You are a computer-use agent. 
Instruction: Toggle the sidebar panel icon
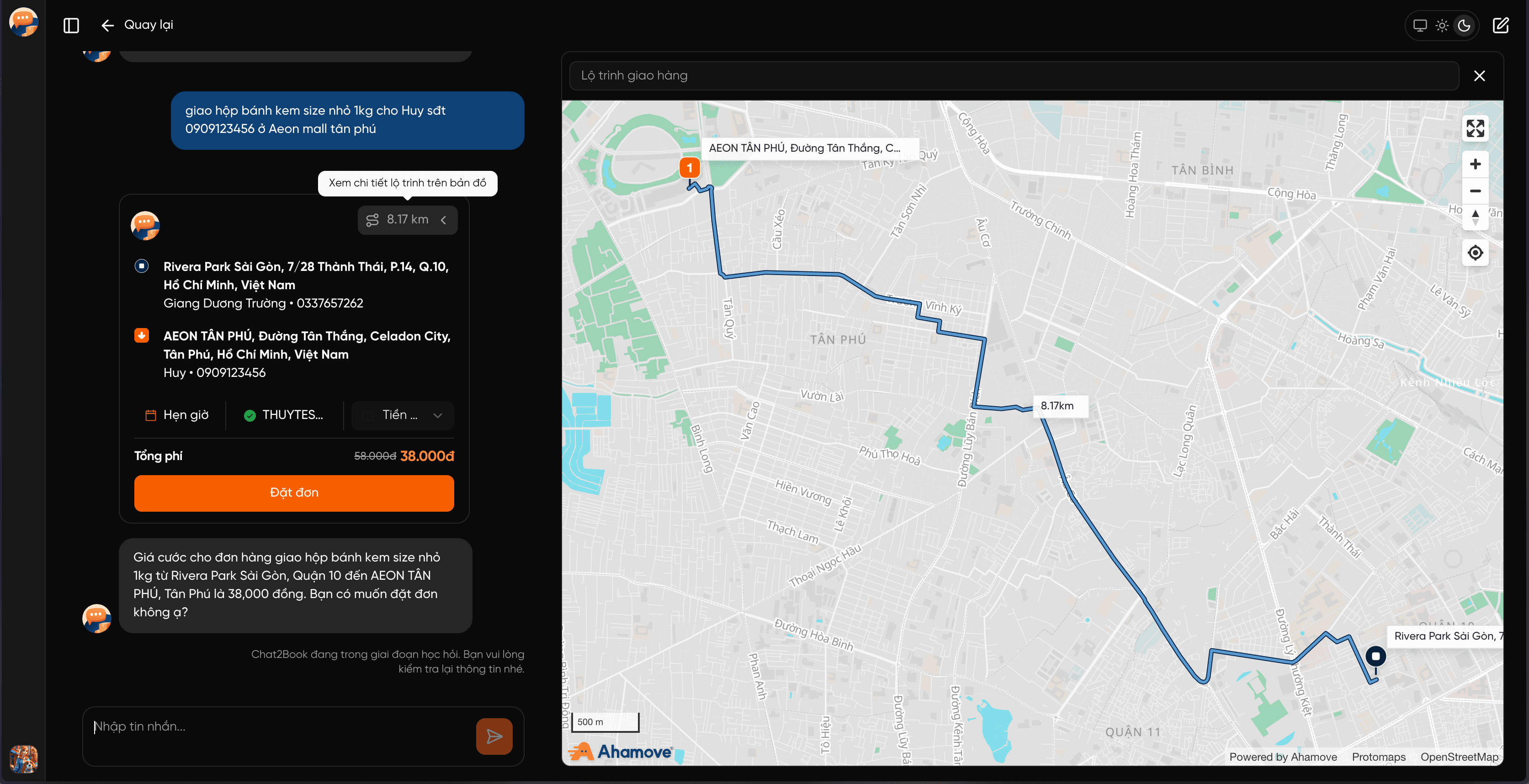71,26
